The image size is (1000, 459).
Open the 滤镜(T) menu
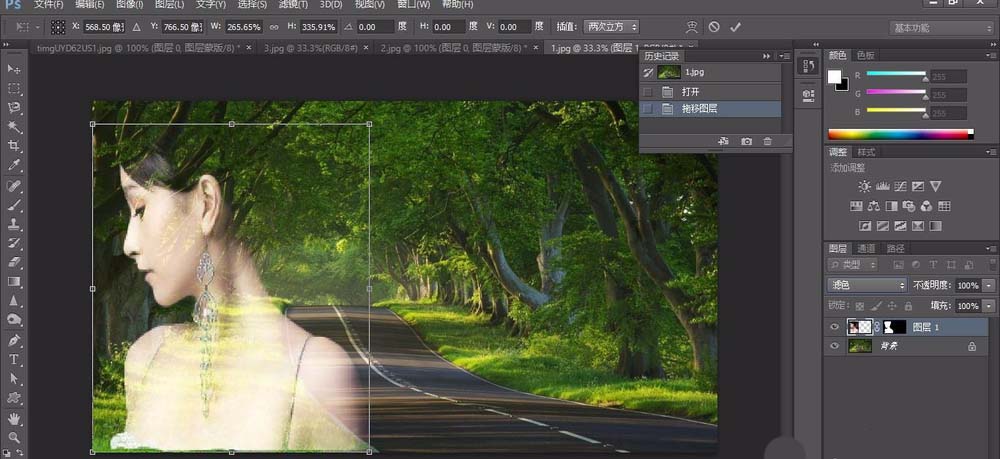pos(294,4)
